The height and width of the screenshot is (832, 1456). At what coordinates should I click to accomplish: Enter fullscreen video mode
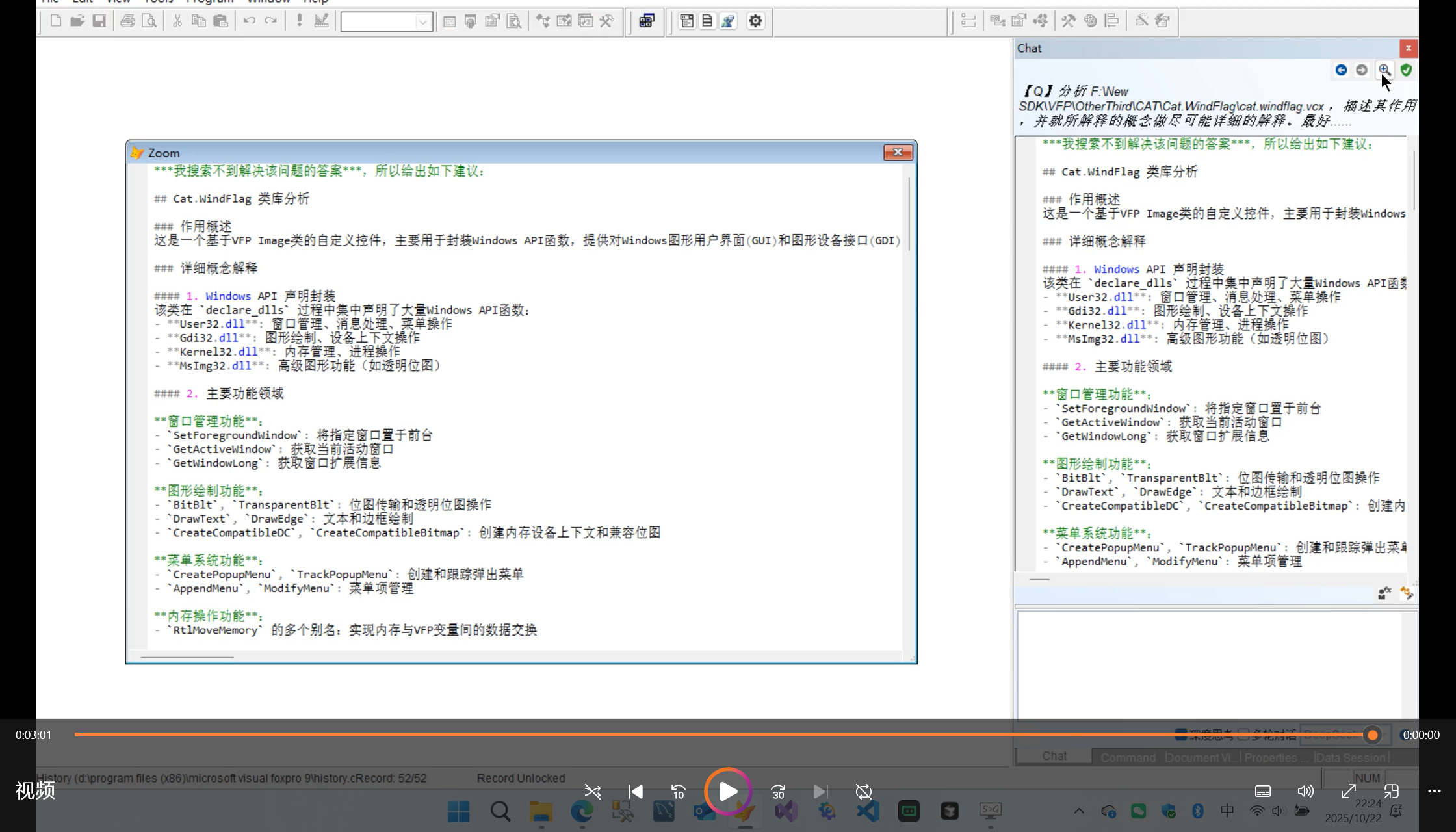tap(1348, 791)
